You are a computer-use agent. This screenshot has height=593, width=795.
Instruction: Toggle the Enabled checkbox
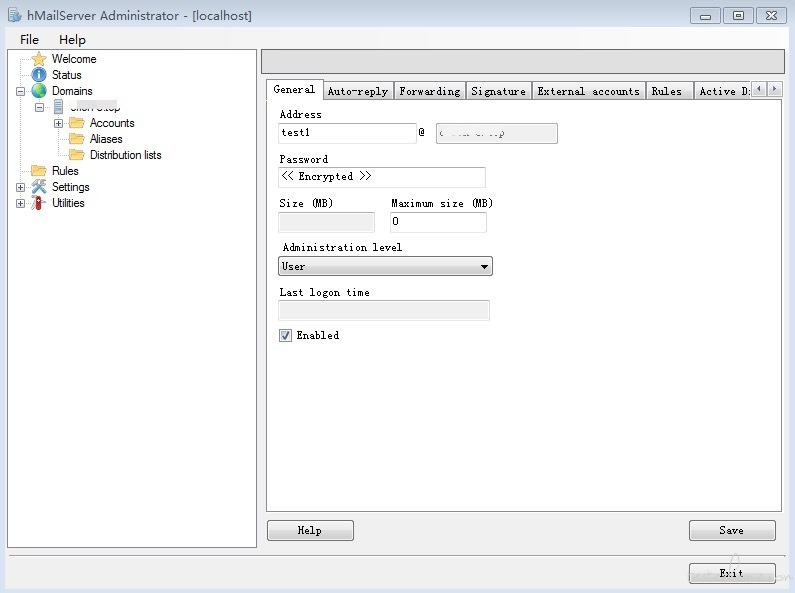(x=285, y=336)
